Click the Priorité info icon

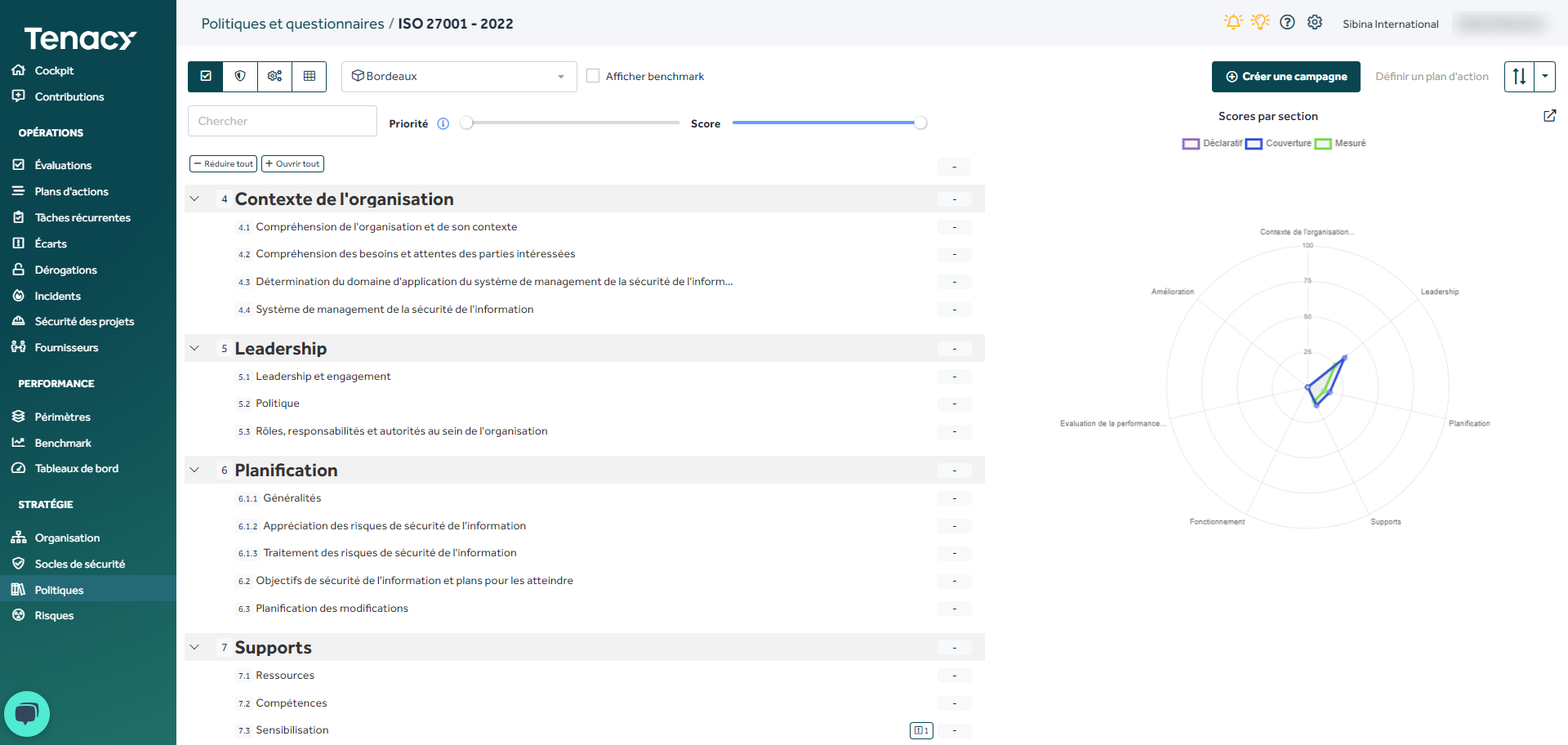click(x=443, y=124)
